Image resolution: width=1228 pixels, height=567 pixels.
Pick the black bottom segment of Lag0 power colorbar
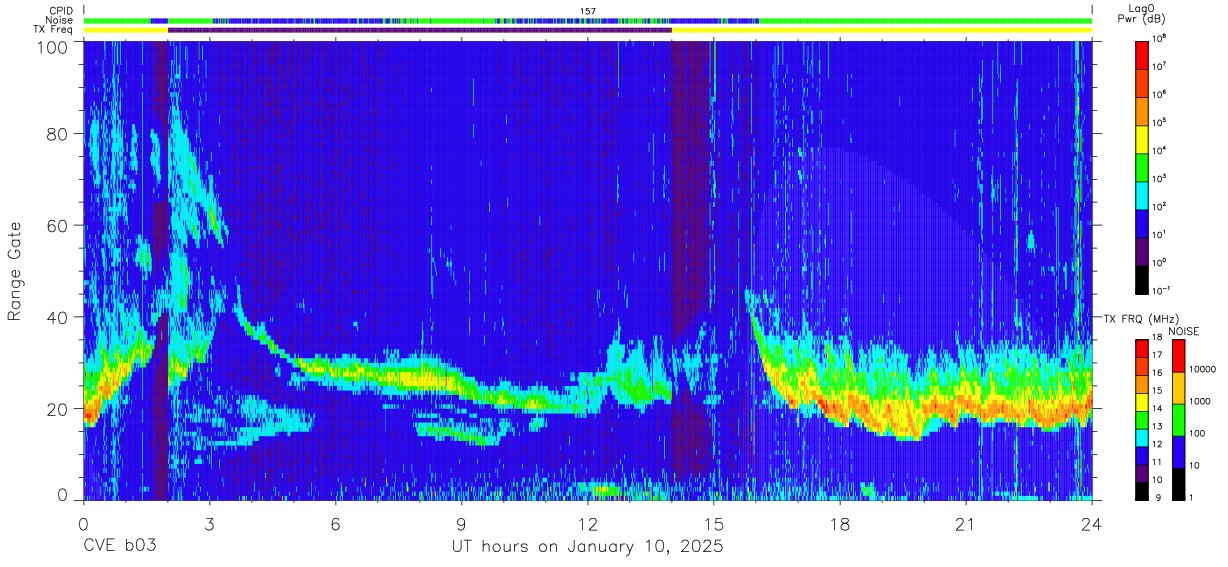1143,279
